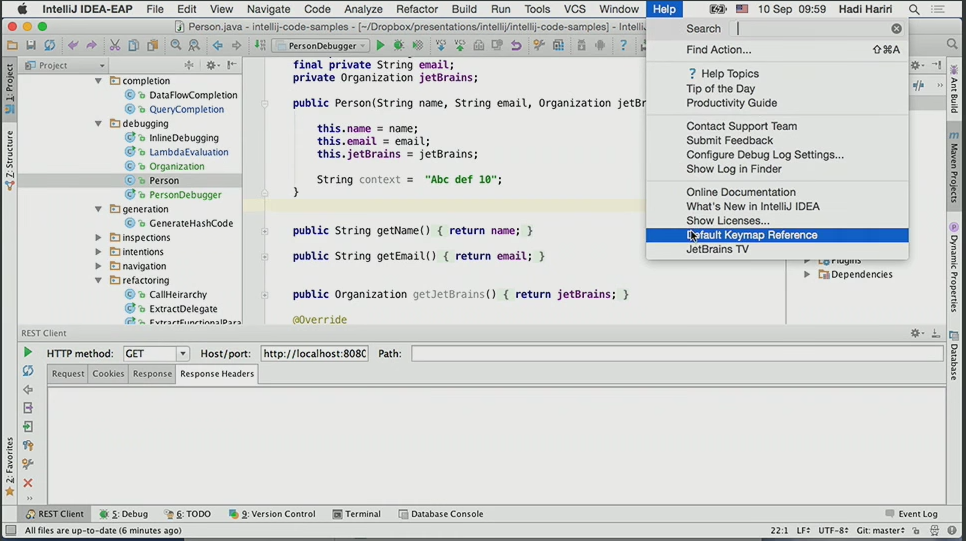Screen dimensions: 966x541
Task: Click the Synchronize refresh toolbar icon
Action: [50, 46]
